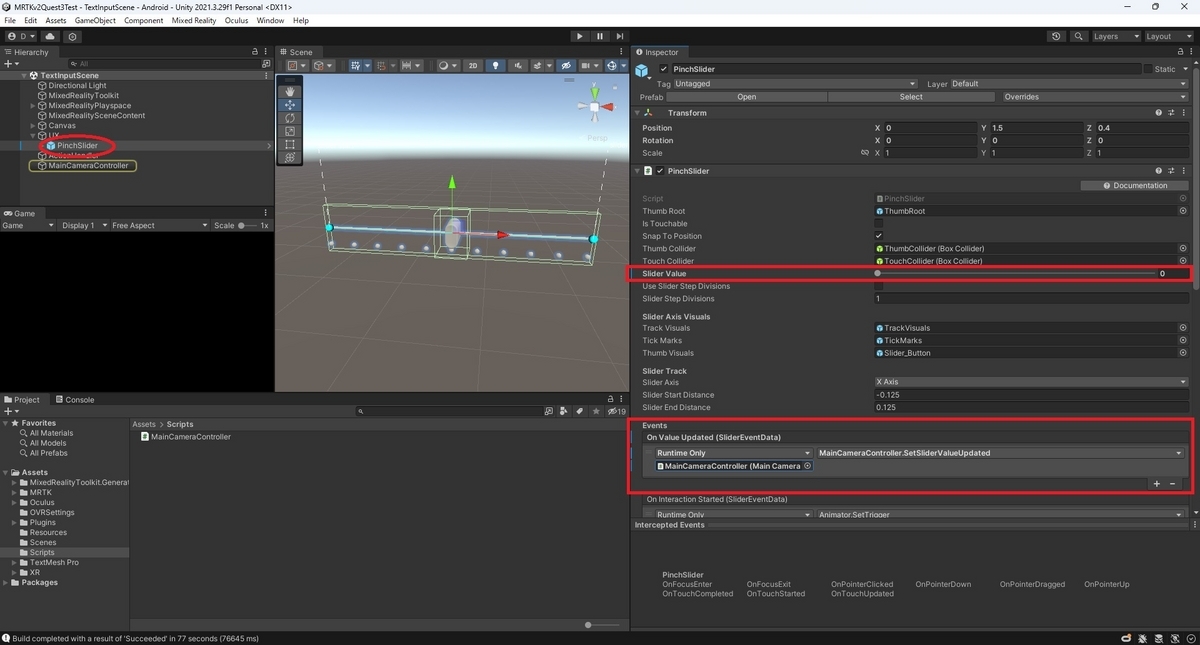Toggle the Static checkbox in Inspector

tap(1148, 69)
